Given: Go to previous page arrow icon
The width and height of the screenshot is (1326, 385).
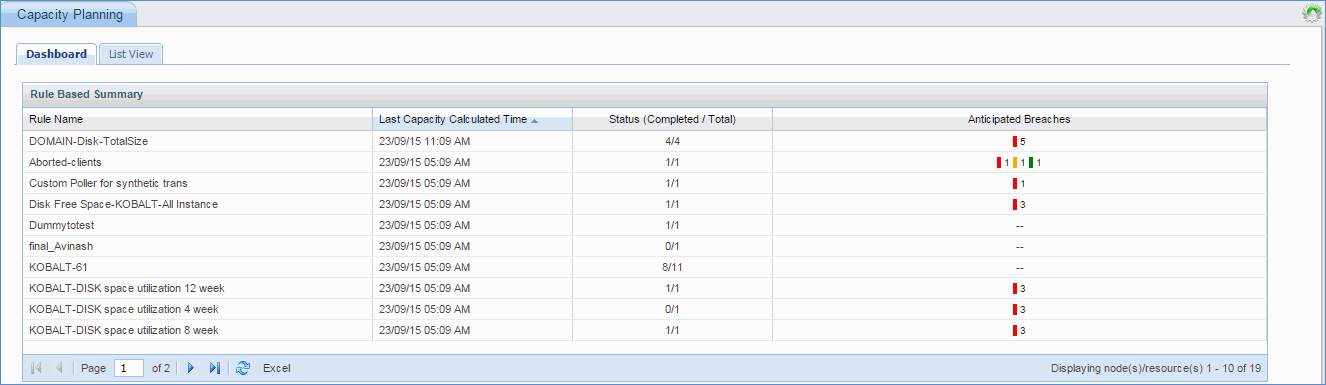Looking at the screenshot, I should (59, 369).
